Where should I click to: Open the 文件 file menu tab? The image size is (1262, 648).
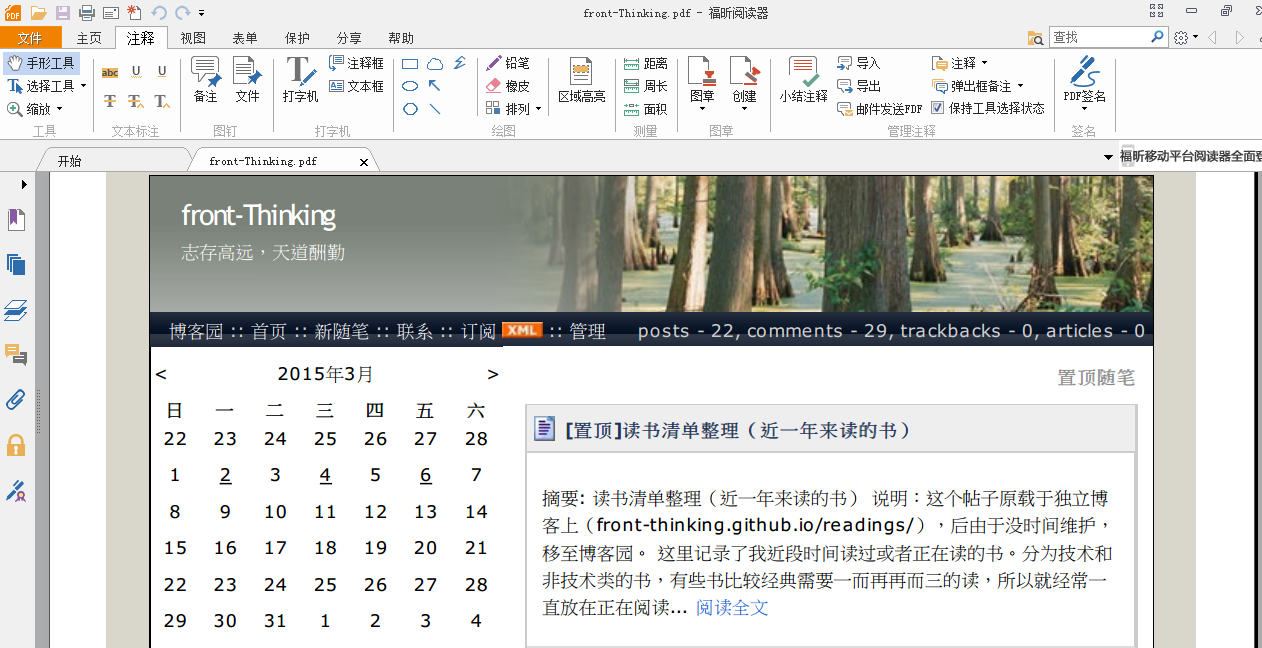pyautogui.click(x=31, y=38)
